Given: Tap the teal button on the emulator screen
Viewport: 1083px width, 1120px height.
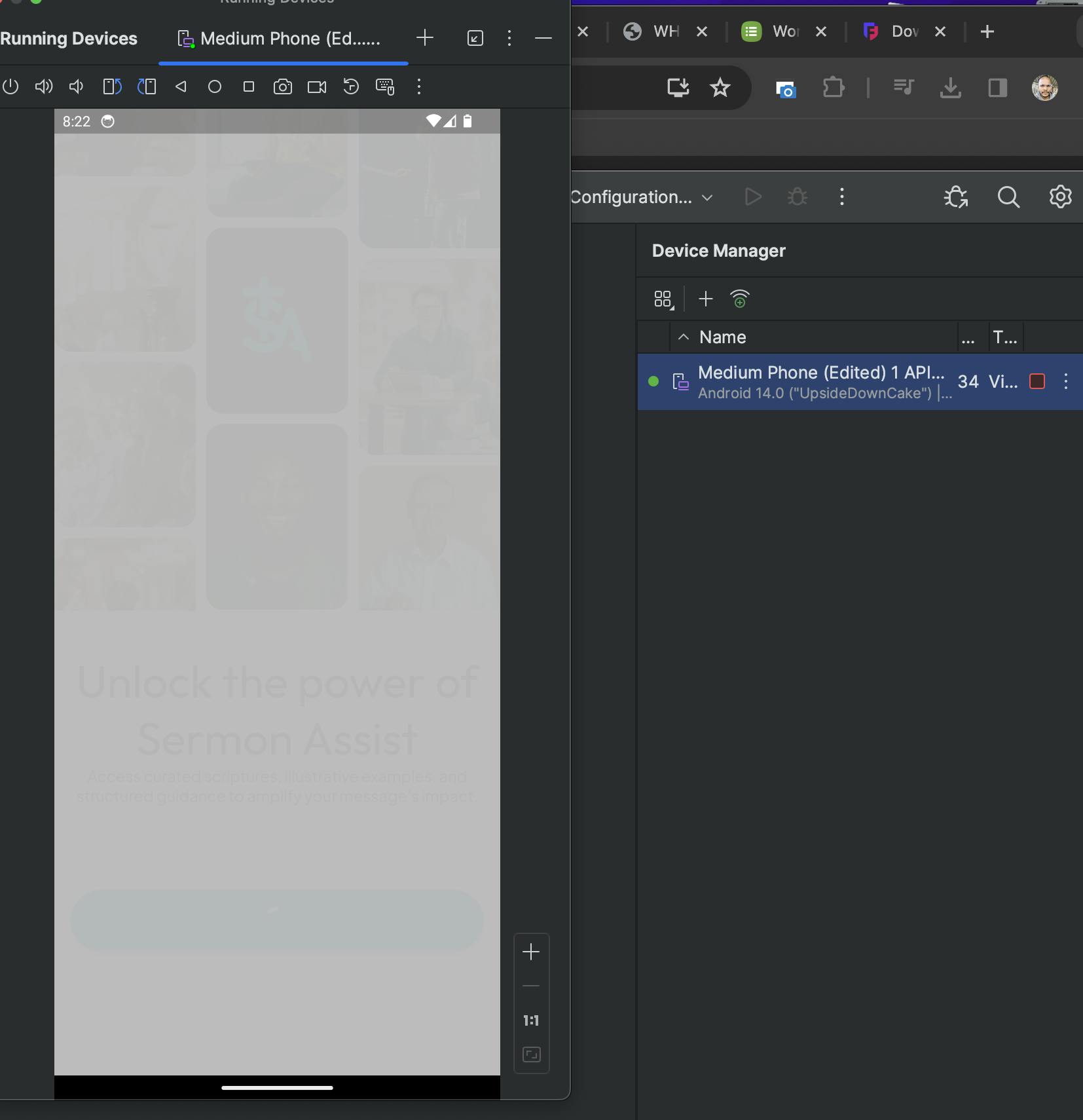Looking at the screenshot, I should 277,920.
